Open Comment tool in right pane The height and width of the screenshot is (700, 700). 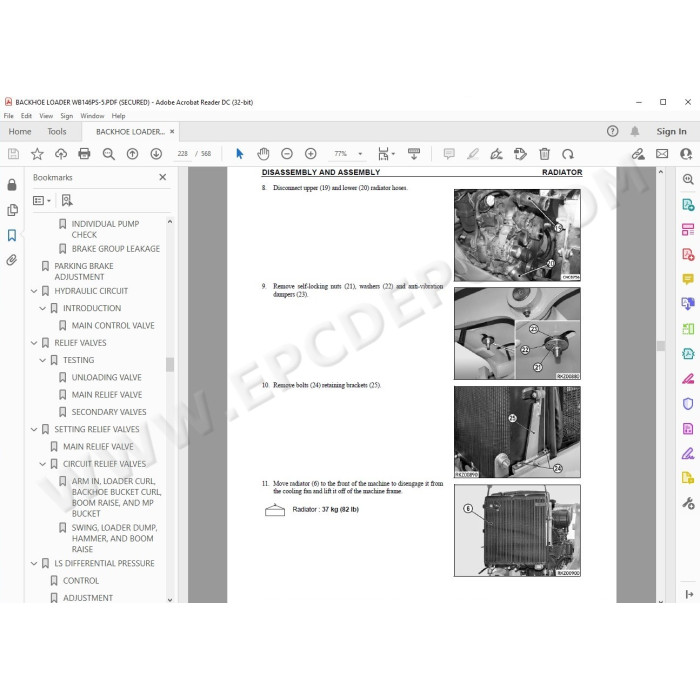[688, 279]
